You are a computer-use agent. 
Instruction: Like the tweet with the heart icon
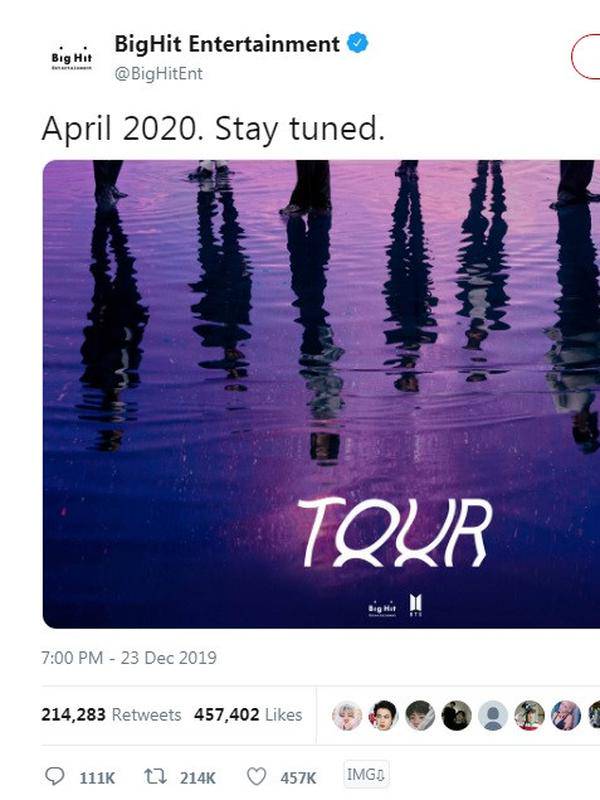257,777
